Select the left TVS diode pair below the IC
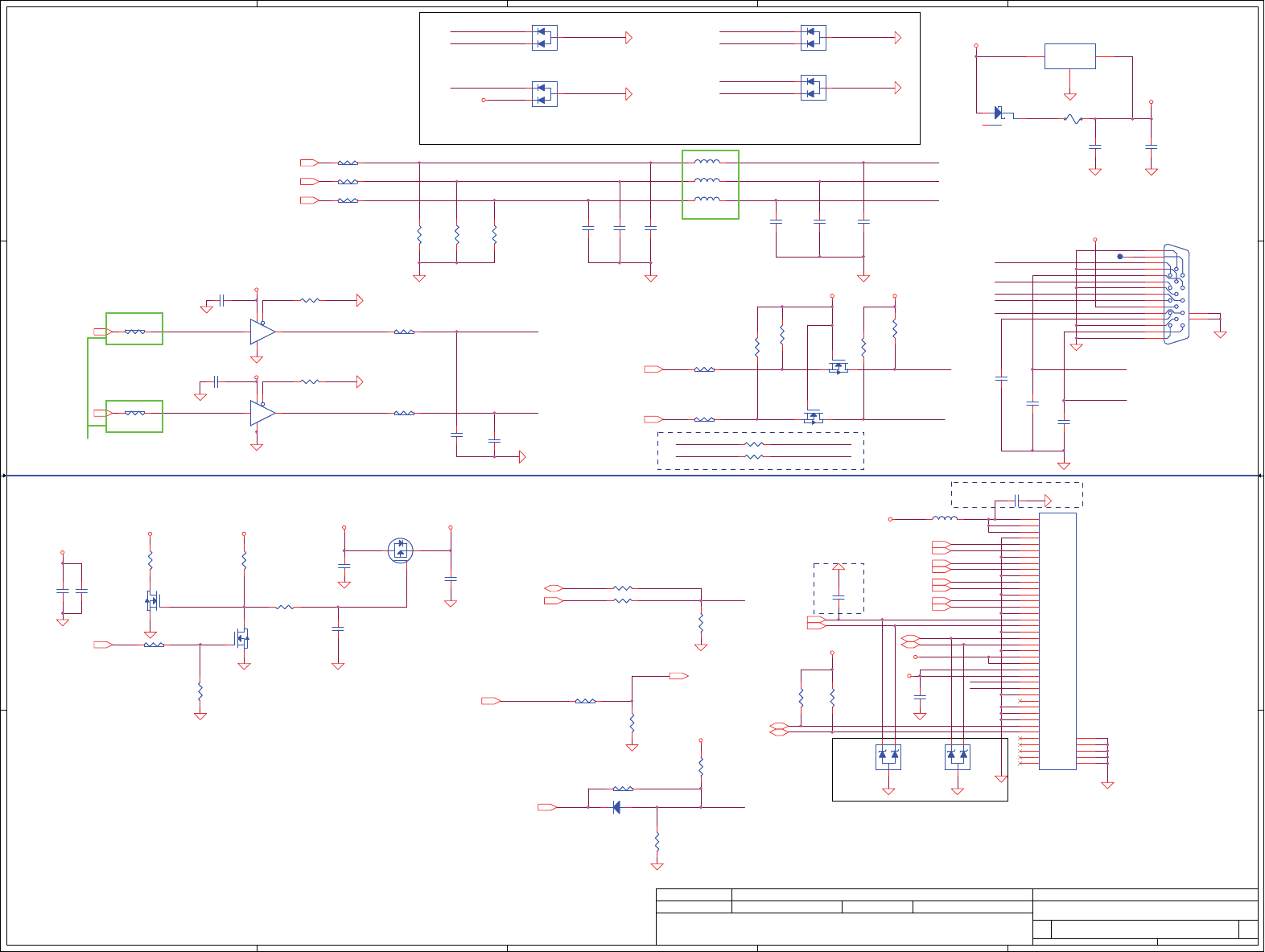This screenshot has width=1265, height=952. (888, 757)
